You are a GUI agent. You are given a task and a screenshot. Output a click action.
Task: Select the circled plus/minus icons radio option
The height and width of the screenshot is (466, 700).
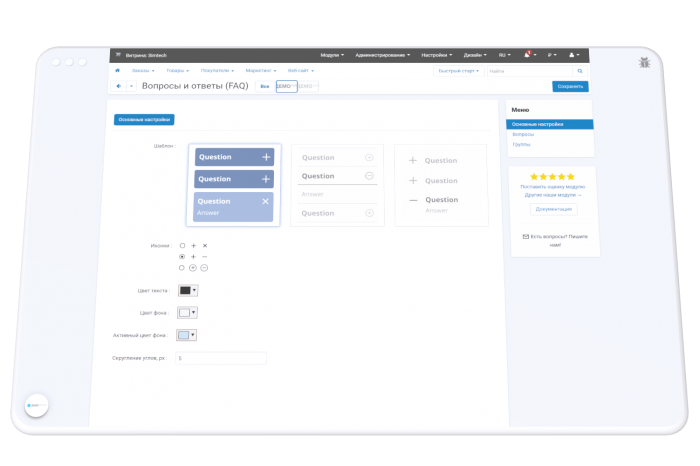[181, 268]
